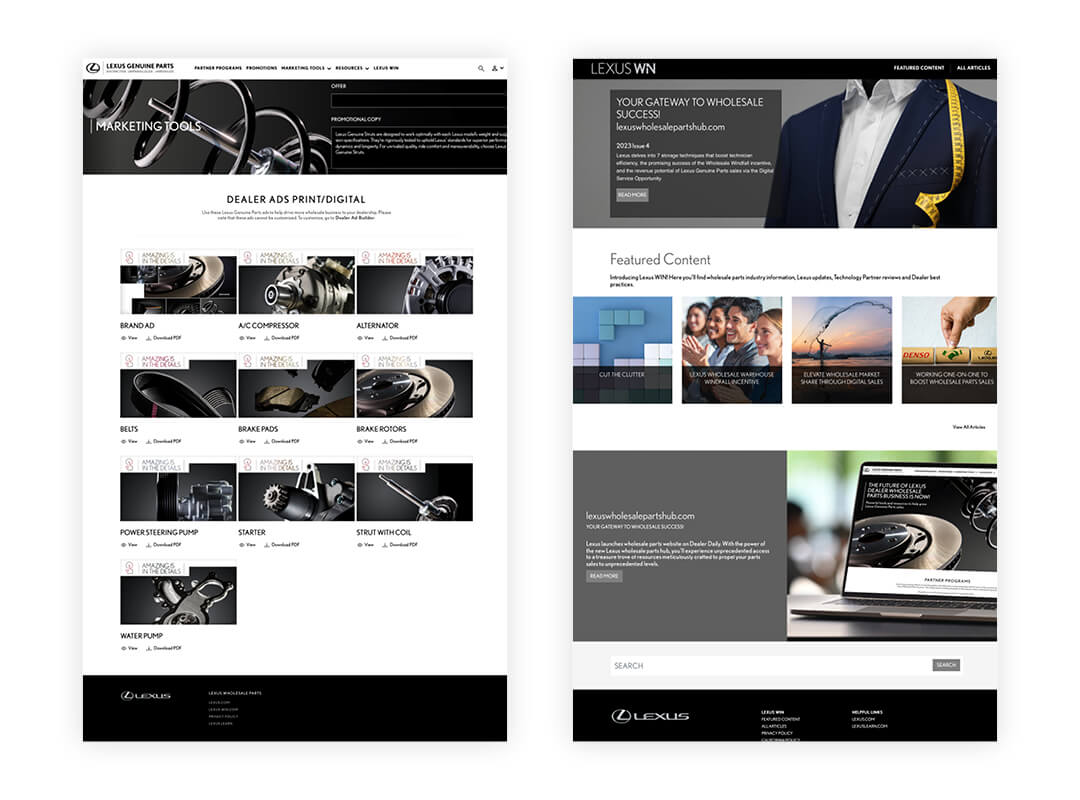Expand the Resources dropdown menu
This screenshot has height=800, width=1080.
tap(351, 69)
